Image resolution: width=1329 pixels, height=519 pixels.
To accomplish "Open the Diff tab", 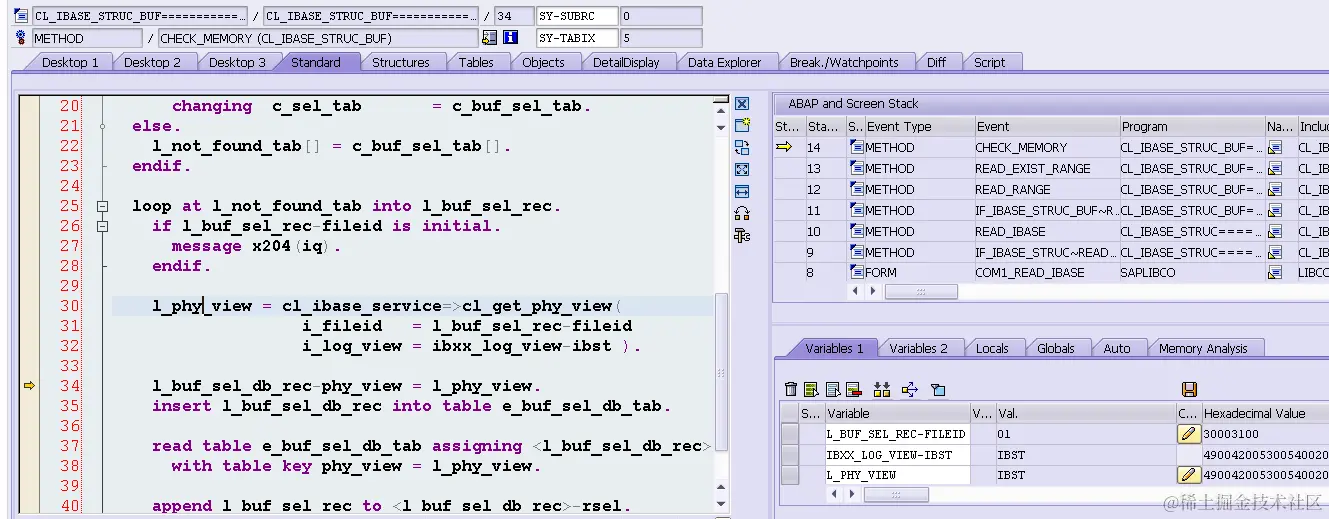I will 936,62.
